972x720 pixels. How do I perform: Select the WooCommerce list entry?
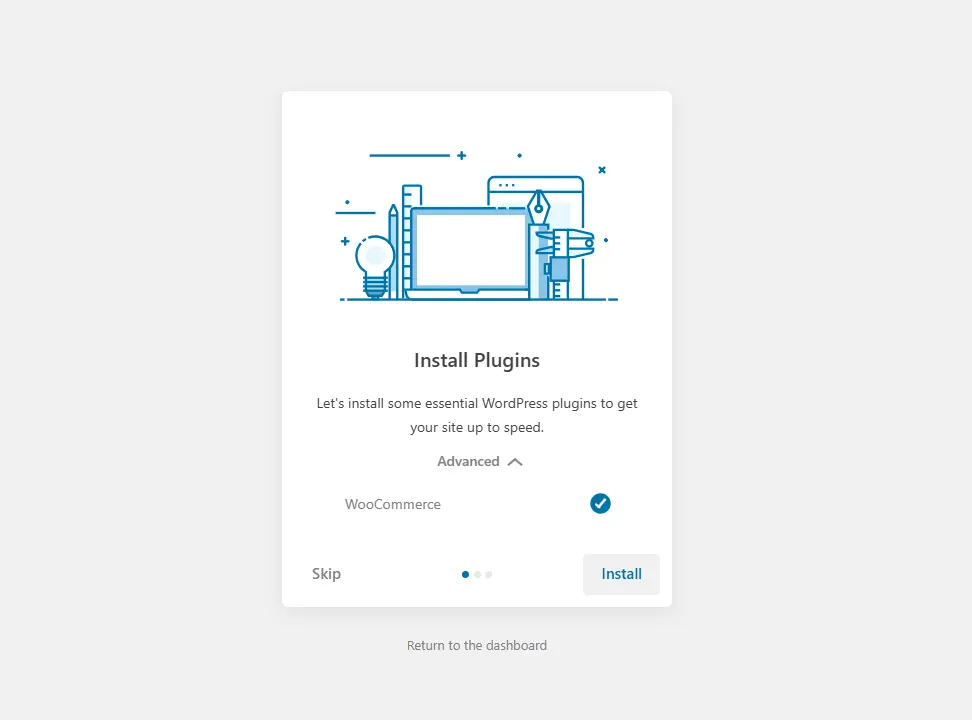[x=392, y=504]
